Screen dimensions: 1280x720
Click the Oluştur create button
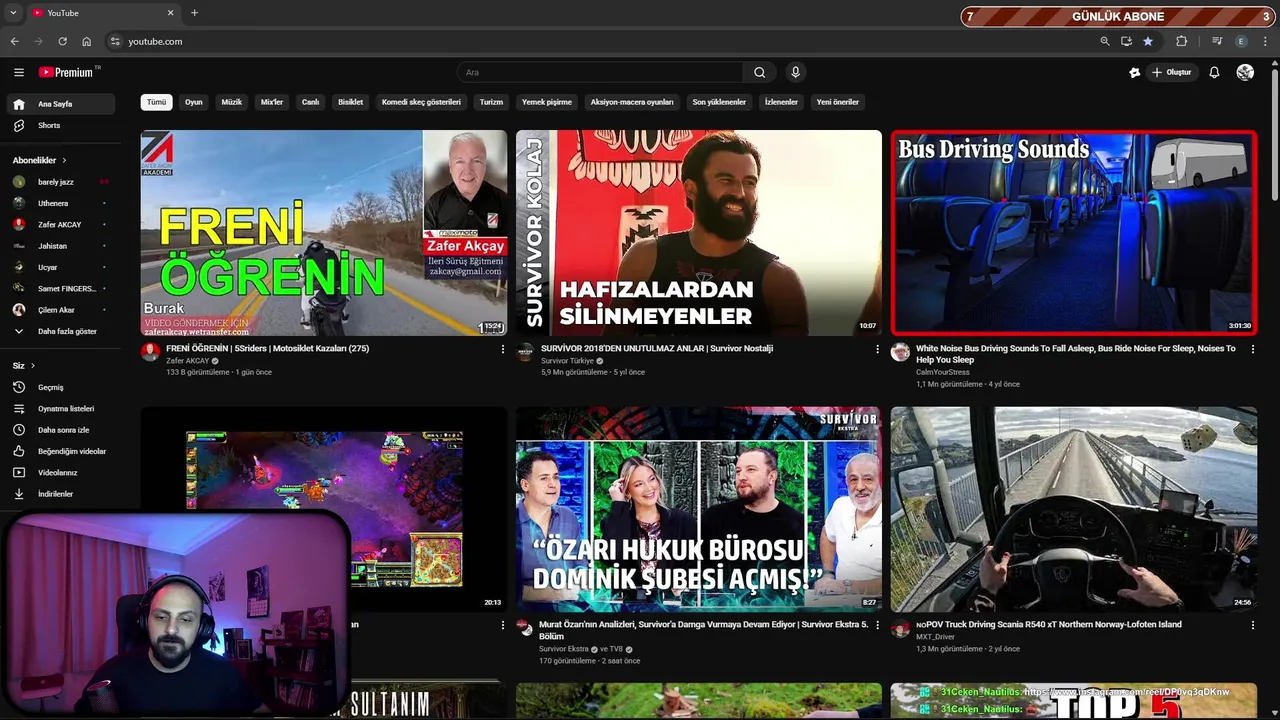[x=1172, y=72]
